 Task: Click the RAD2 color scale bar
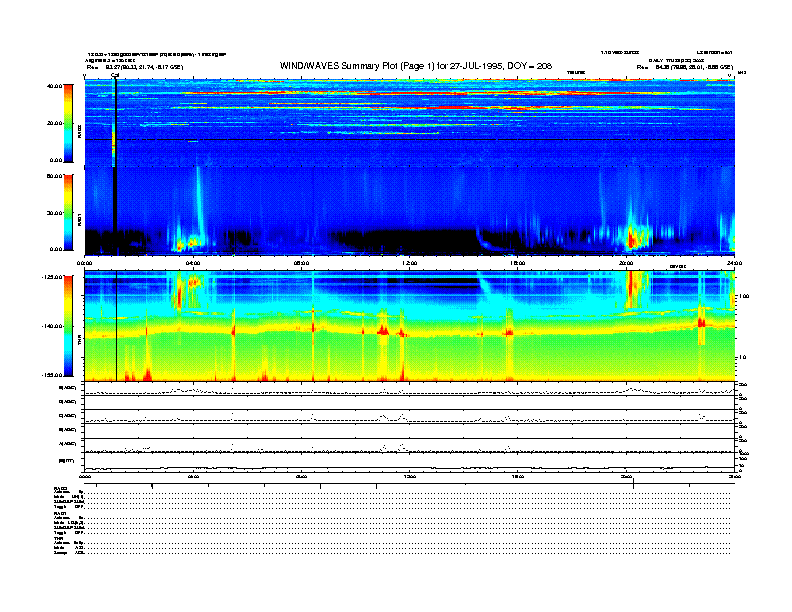click(68, 123)
